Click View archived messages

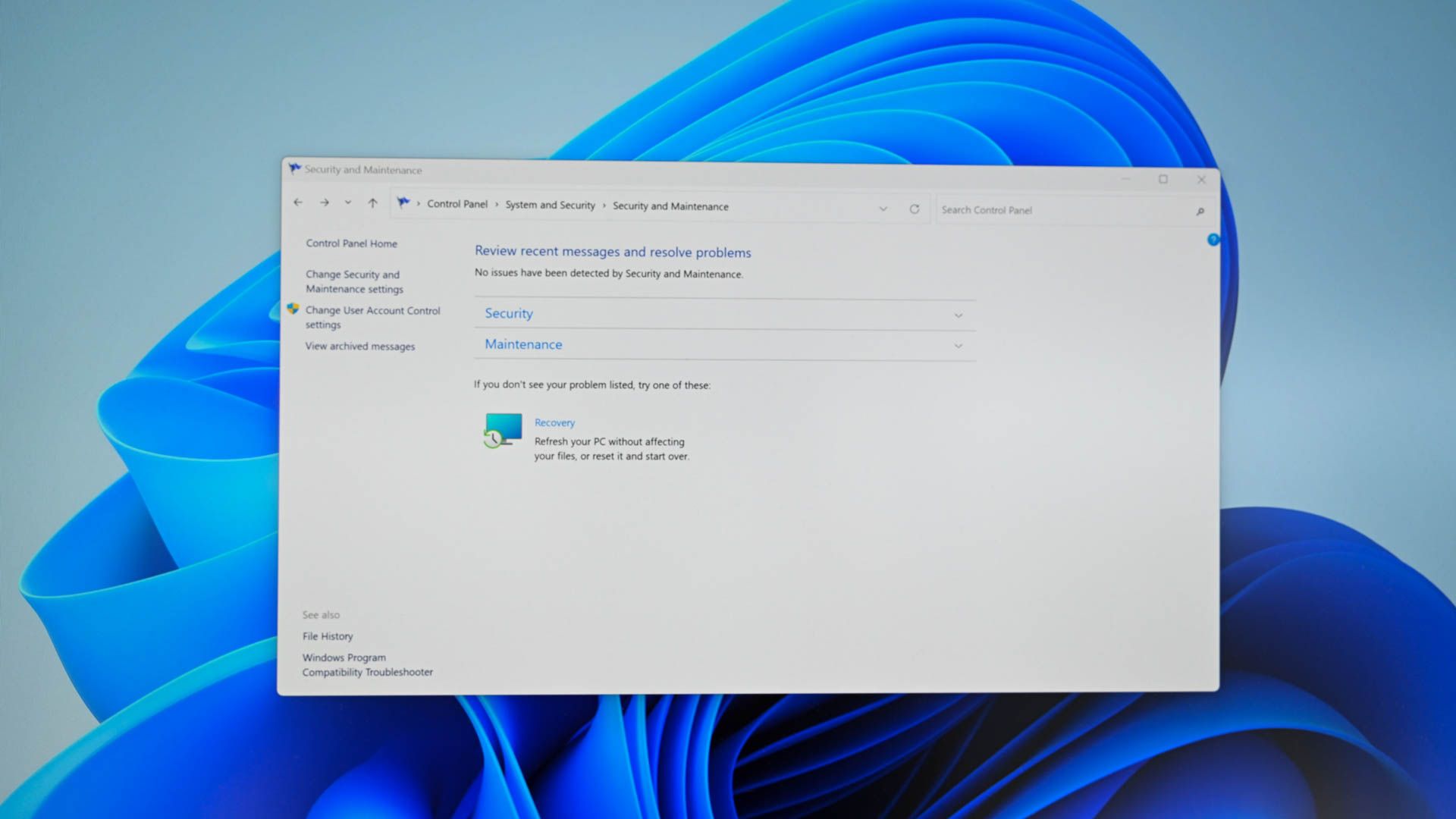[359, 346]
